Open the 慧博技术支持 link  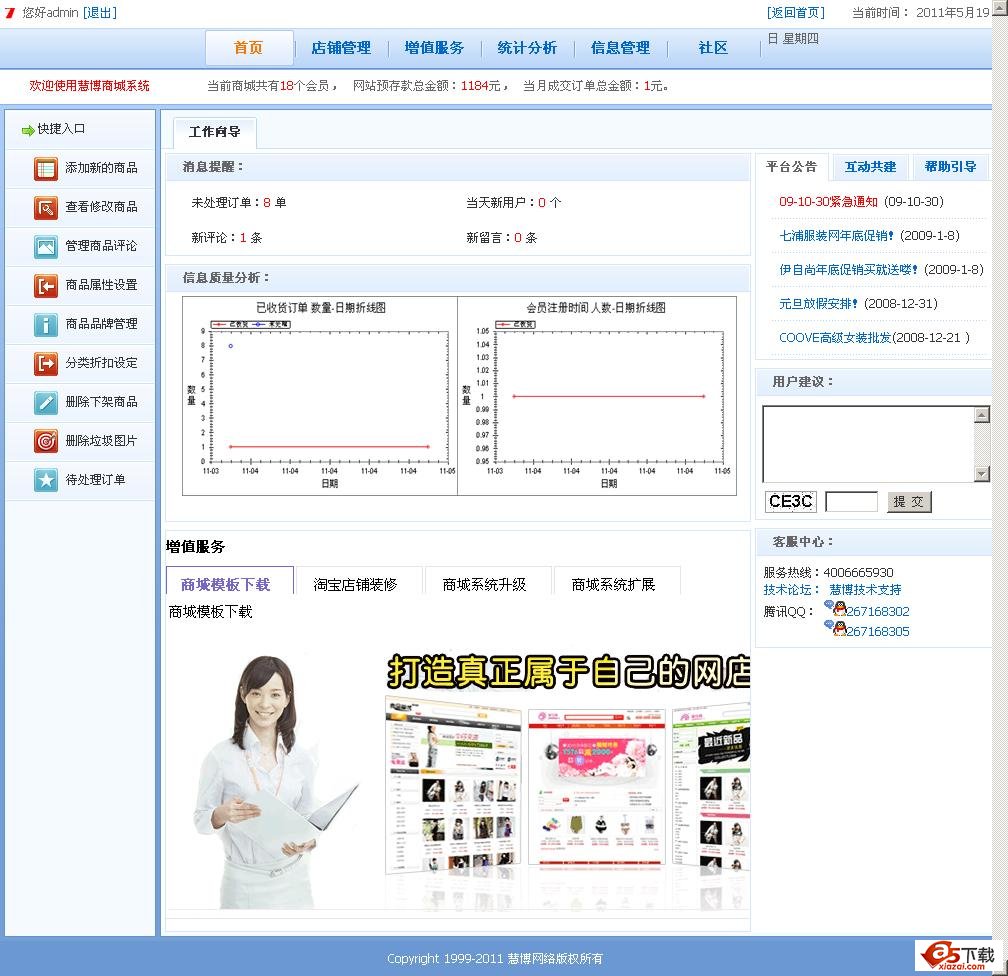pyautogui.click(x=865, y=590)
